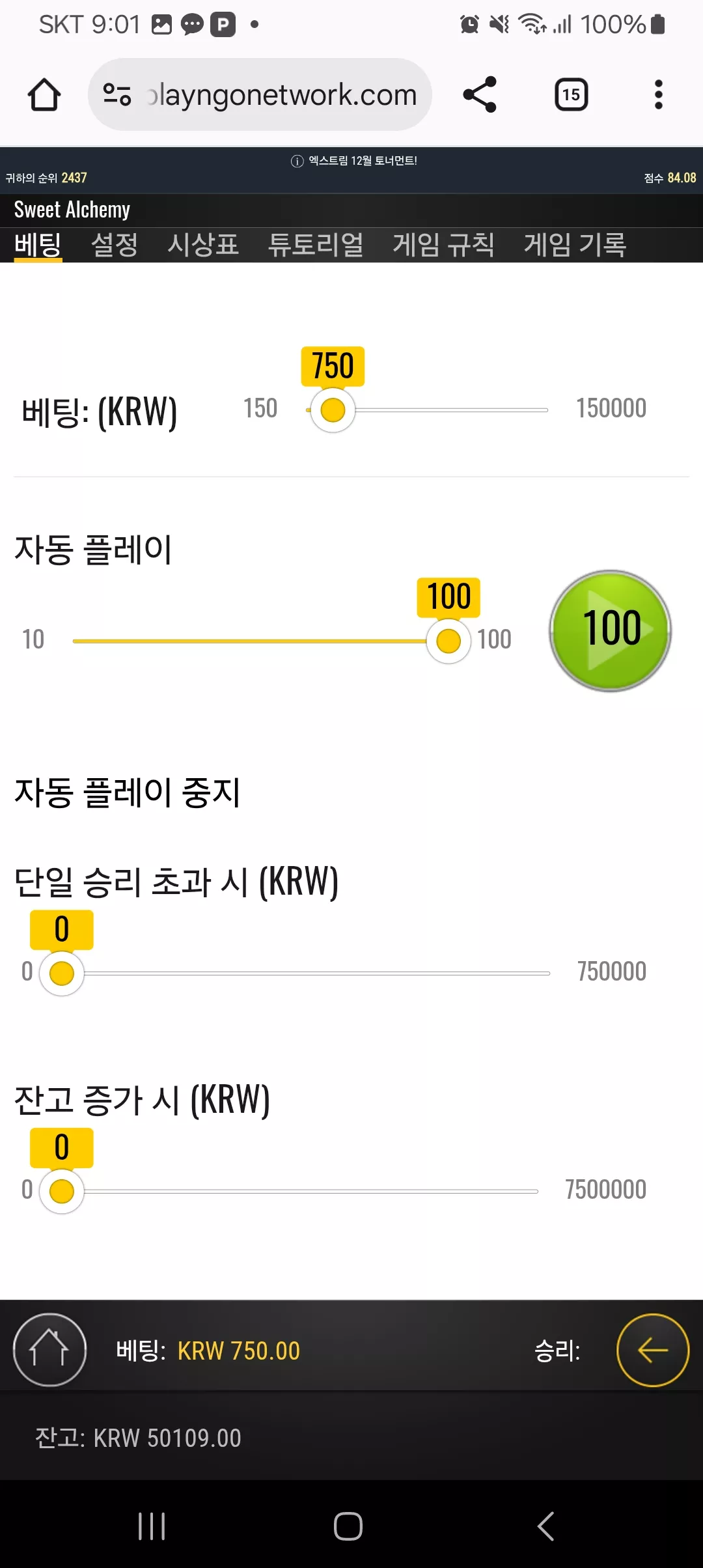Tap the game home icon in bottom bar
Viewport: 703px width, 1568px height.
click(50, 1350)
